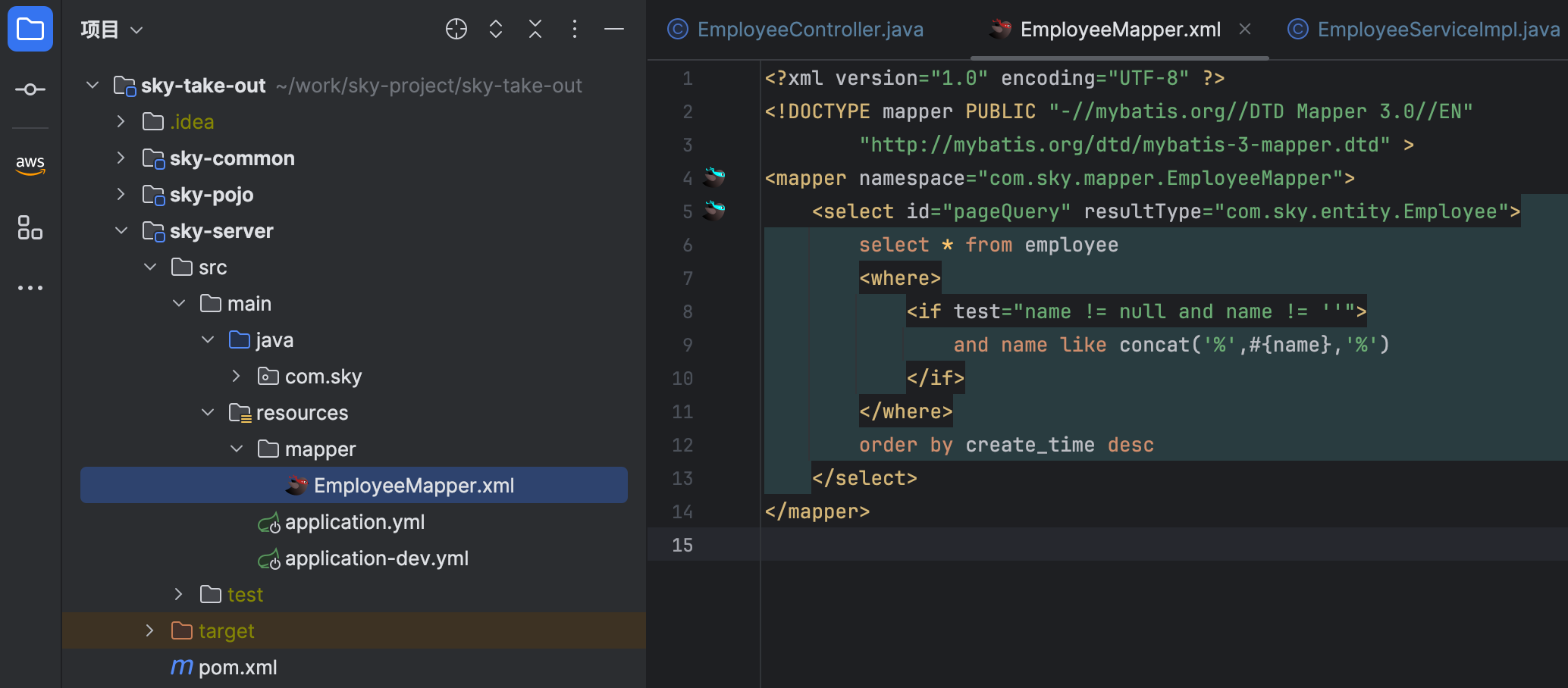Click the opening <where> tag
Viewport: 1568px width, 688px height.
[900, 278]
